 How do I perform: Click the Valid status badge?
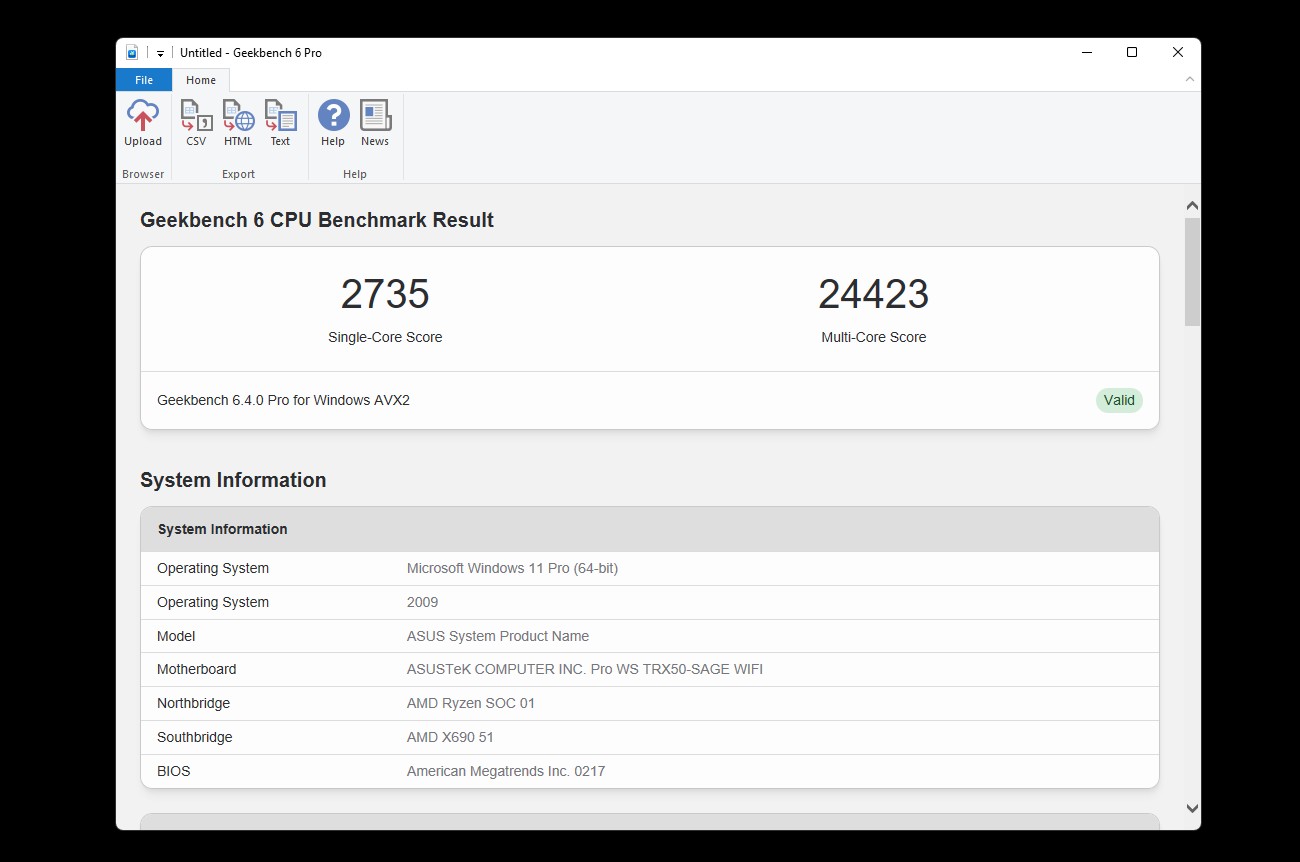tap(1119, 400)
